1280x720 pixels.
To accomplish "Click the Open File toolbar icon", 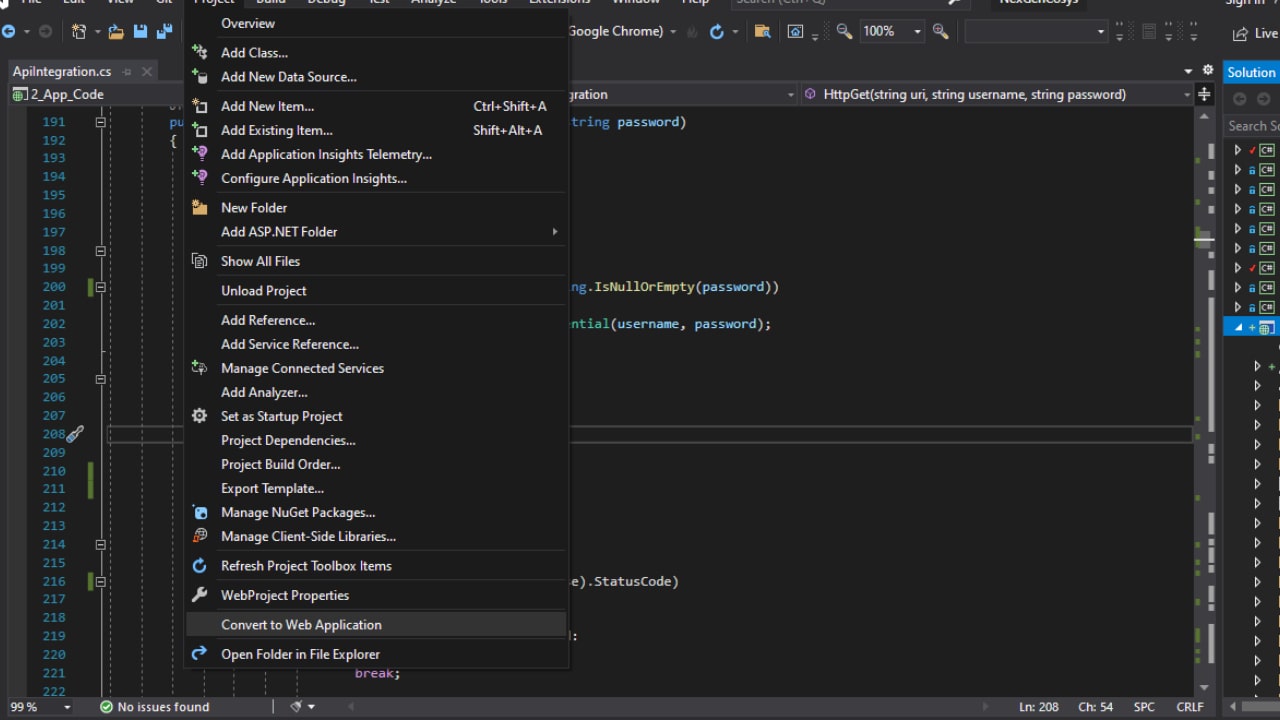I will [115, 31].
